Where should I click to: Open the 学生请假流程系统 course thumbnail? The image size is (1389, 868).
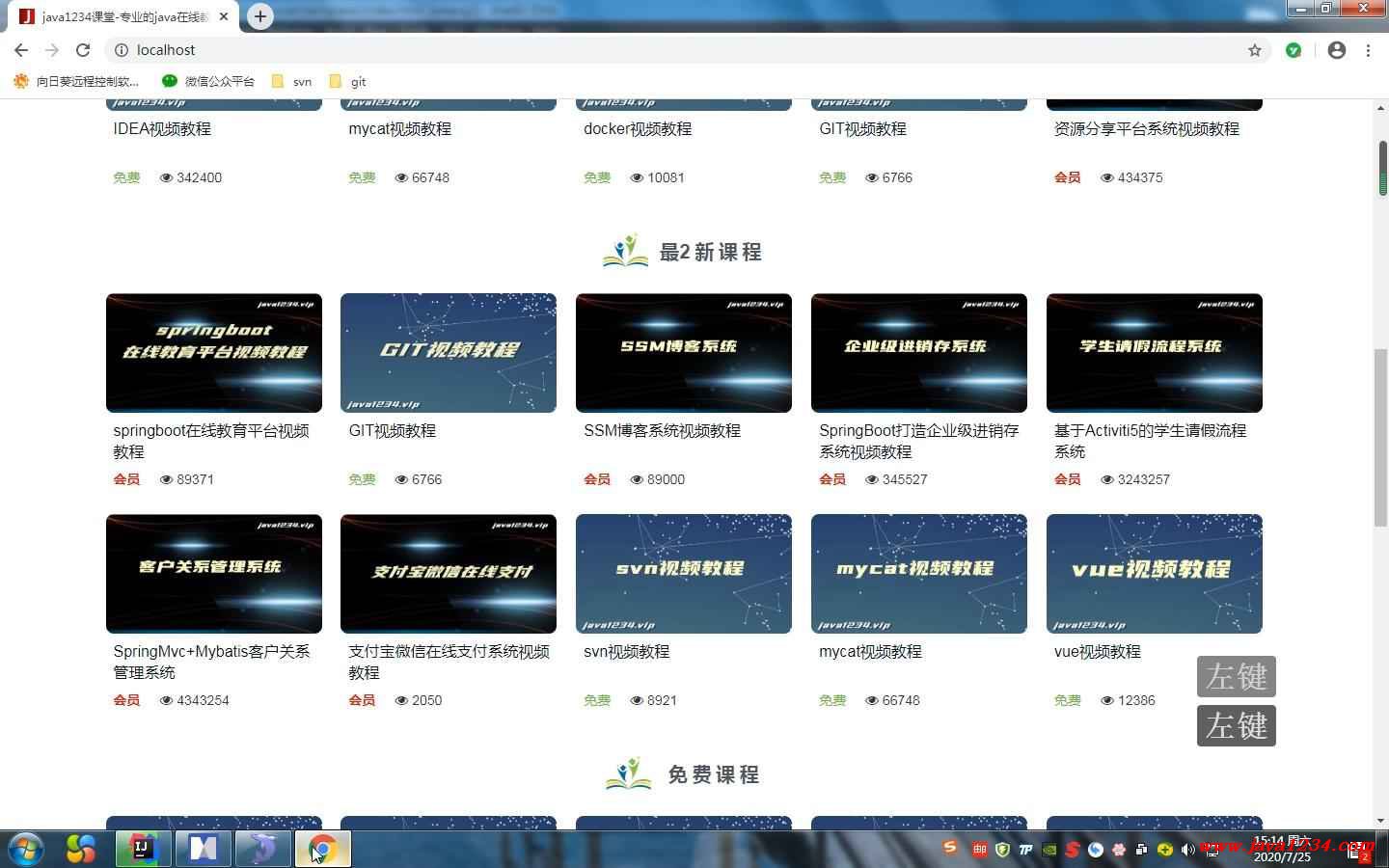click(1155, 353)
